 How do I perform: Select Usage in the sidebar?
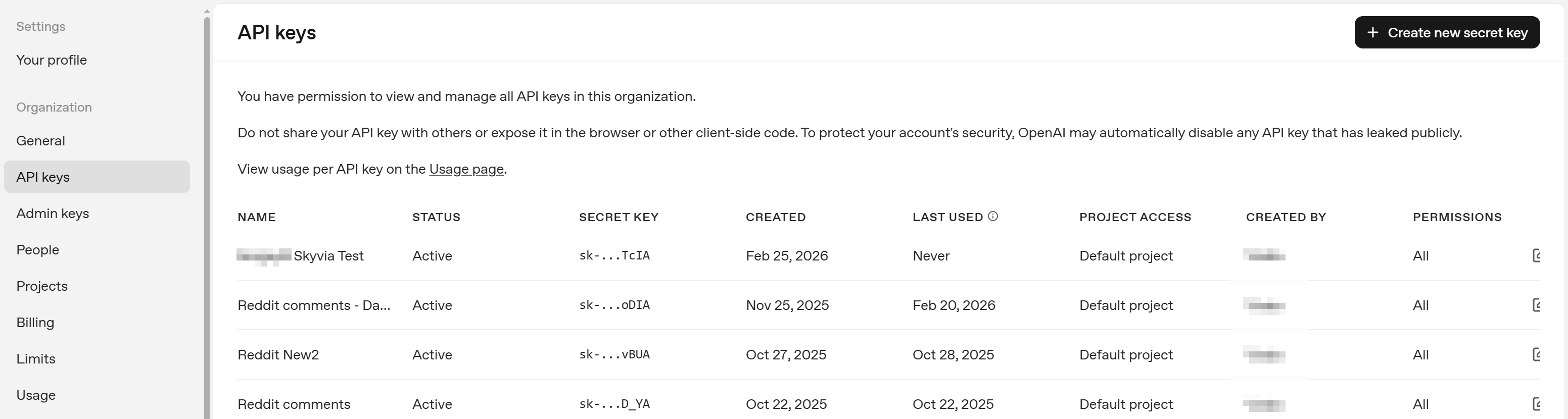(36, 395)
